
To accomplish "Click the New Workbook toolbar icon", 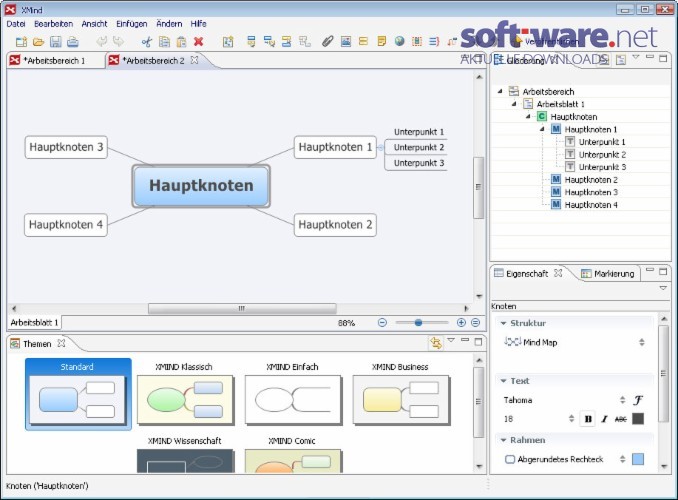I will point(21,42).
